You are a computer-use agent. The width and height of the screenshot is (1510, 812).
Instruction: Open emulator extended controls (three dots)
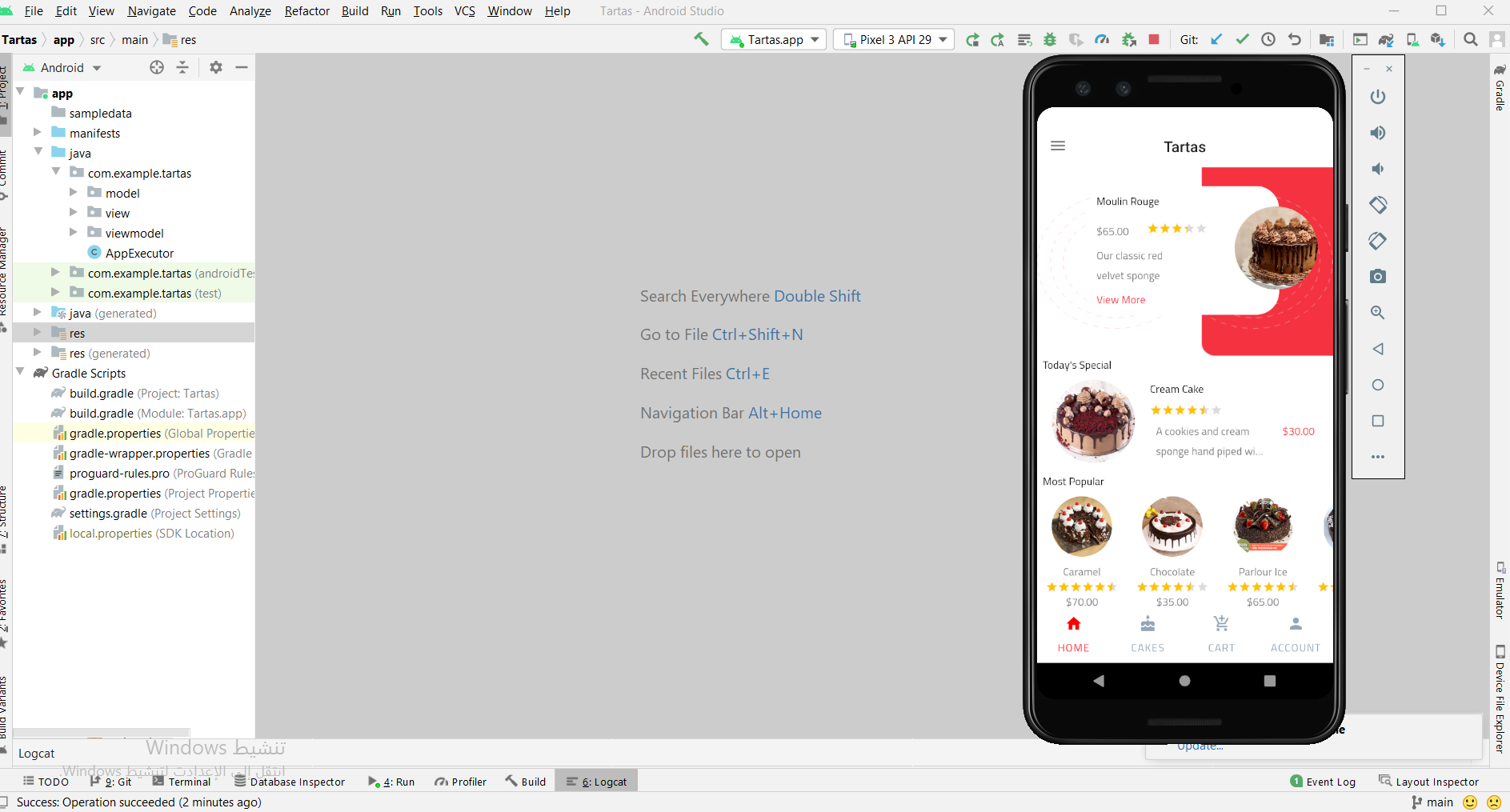tap(1378, 457)
